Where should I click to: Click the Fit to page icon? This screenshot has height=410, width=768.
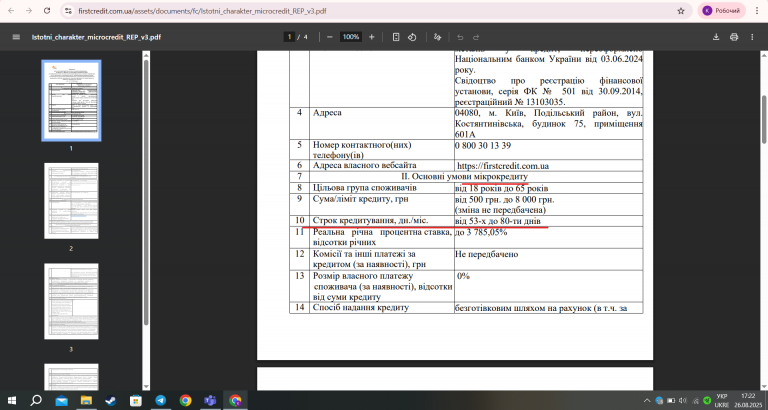point(396,37)
